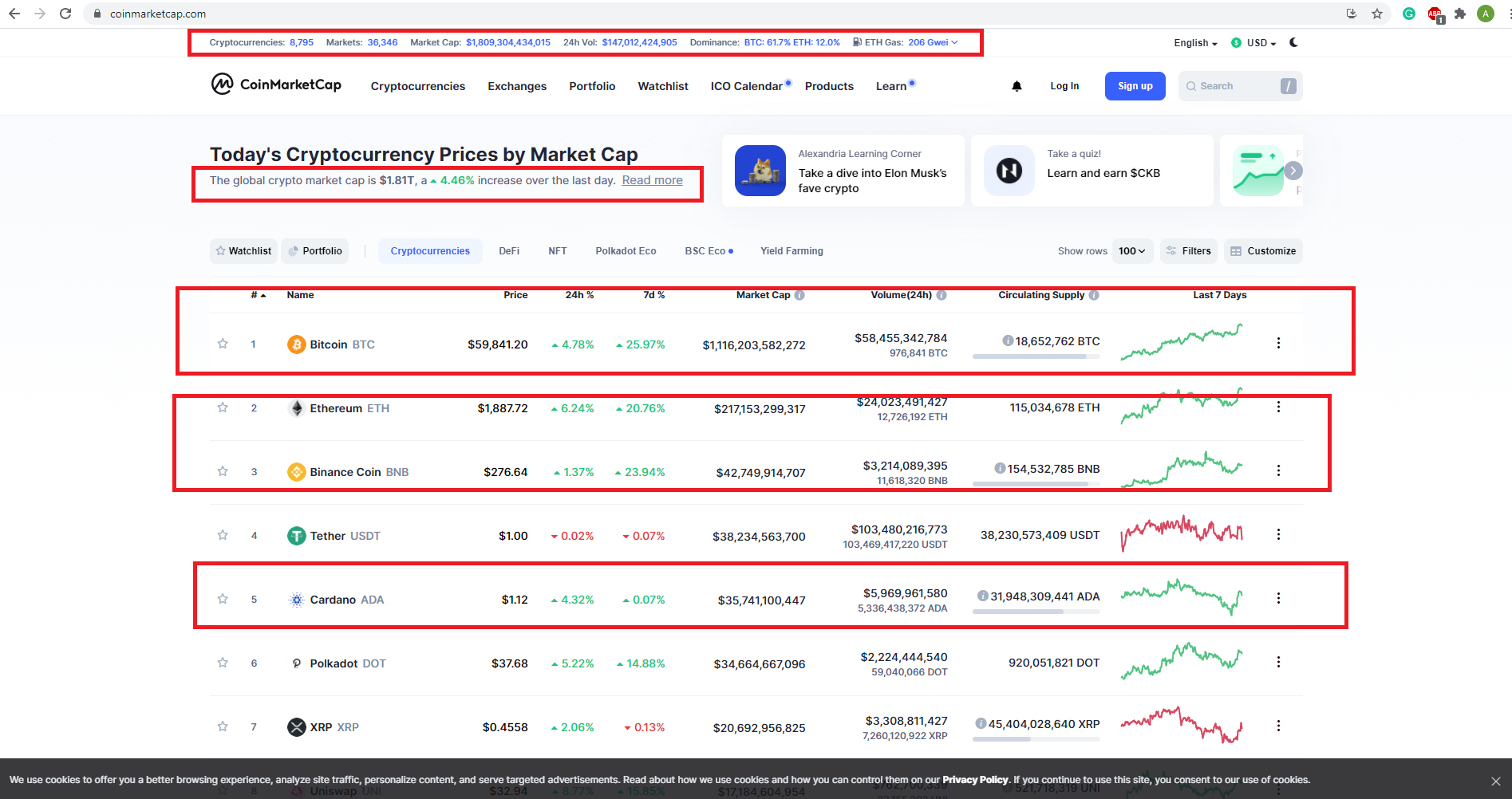Open the Exchanges nav menu

point(517,86)
